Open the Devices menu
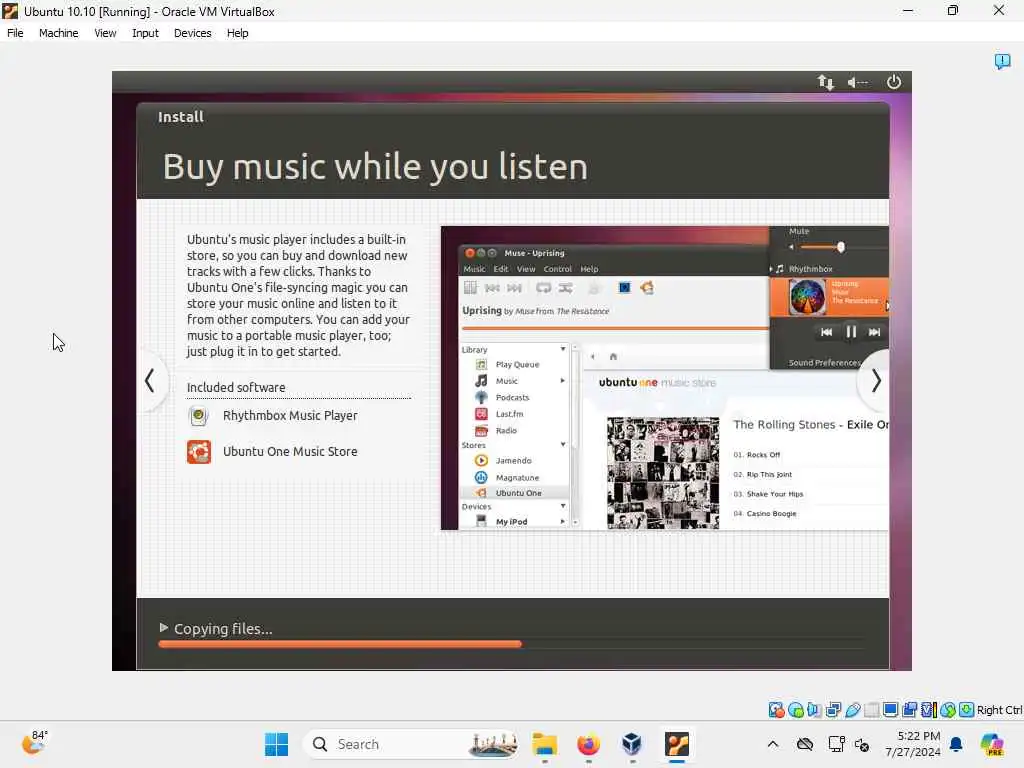The image size is (1024, 768). [193, 33]
